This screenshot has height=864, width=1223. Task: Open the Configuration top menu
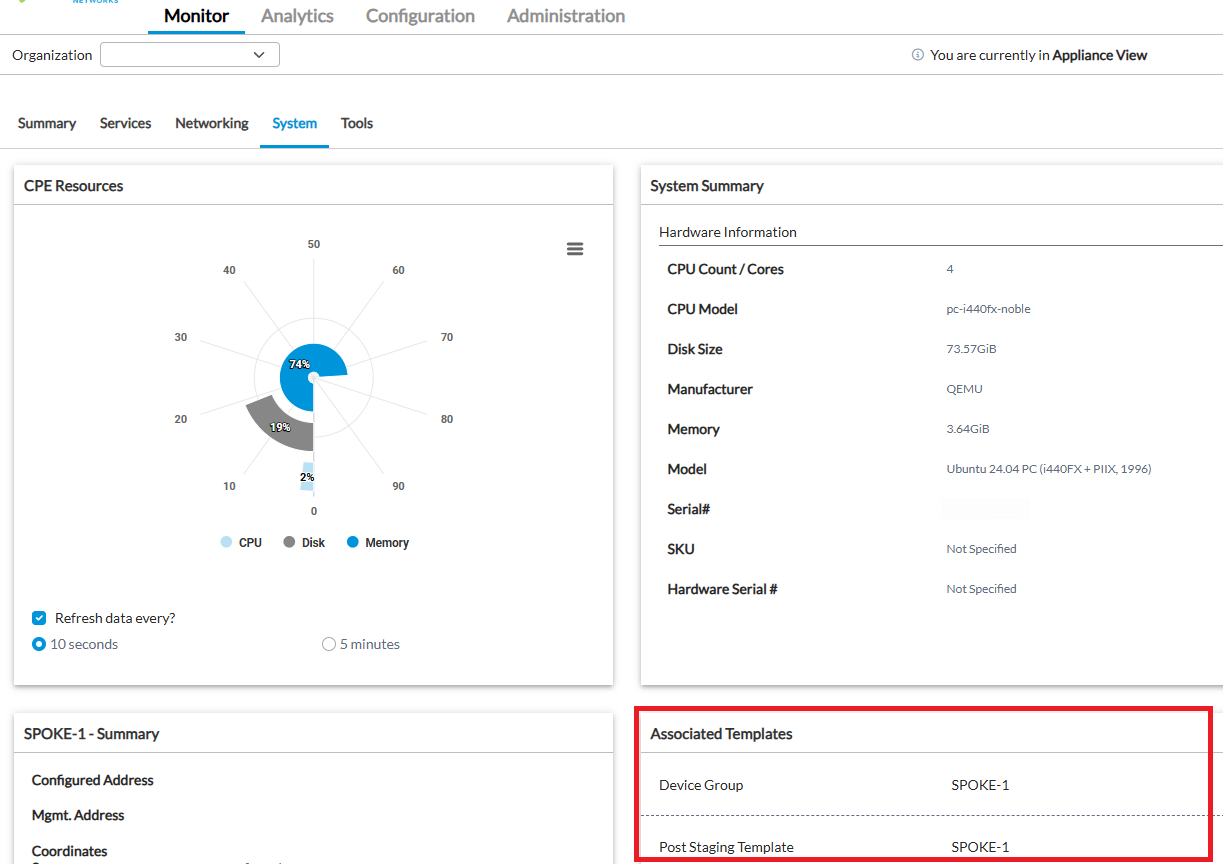(x=420, y=16)
